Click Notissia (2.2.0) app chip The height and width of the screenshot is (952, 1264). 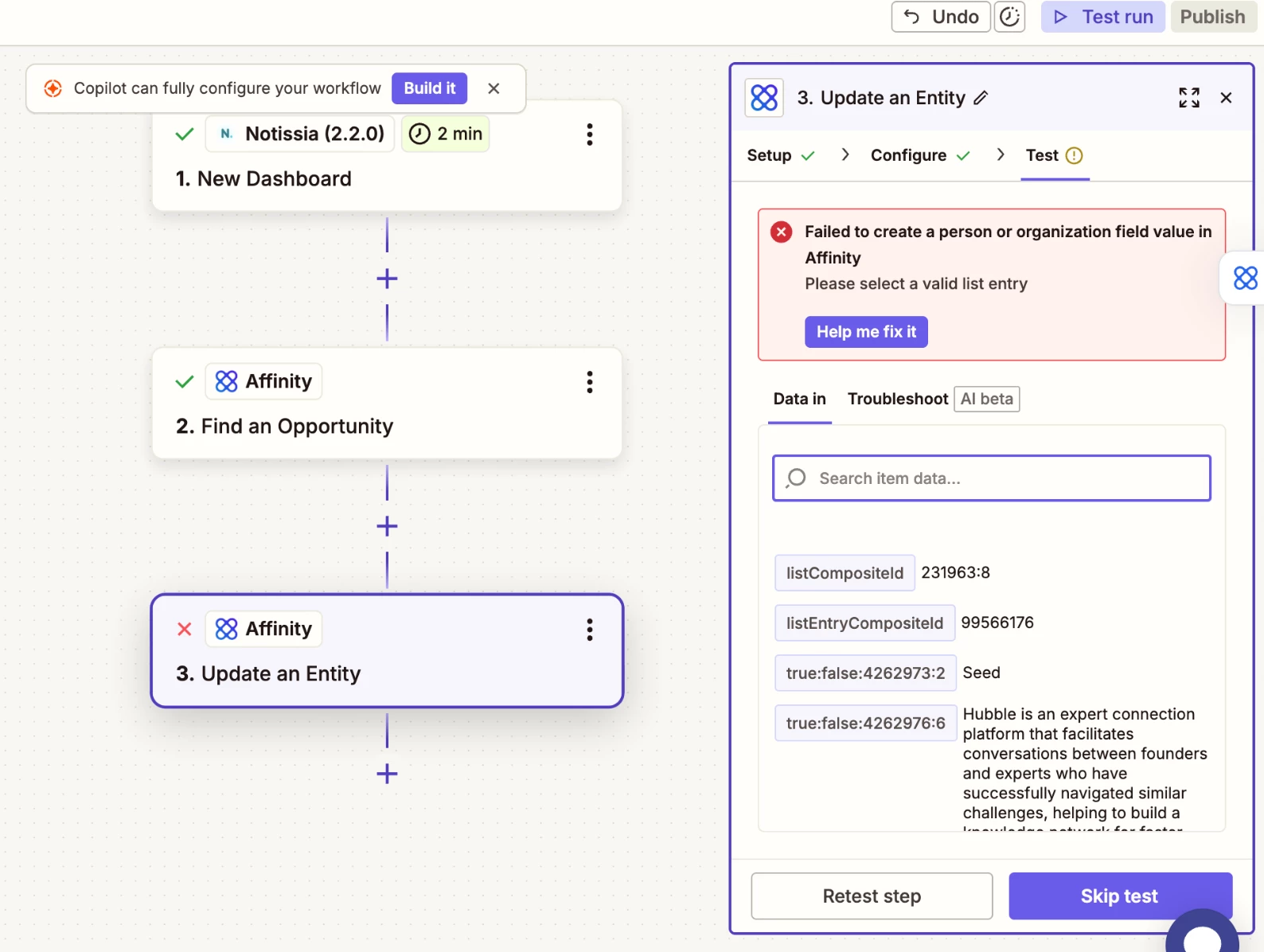click(x=300, y=134)
